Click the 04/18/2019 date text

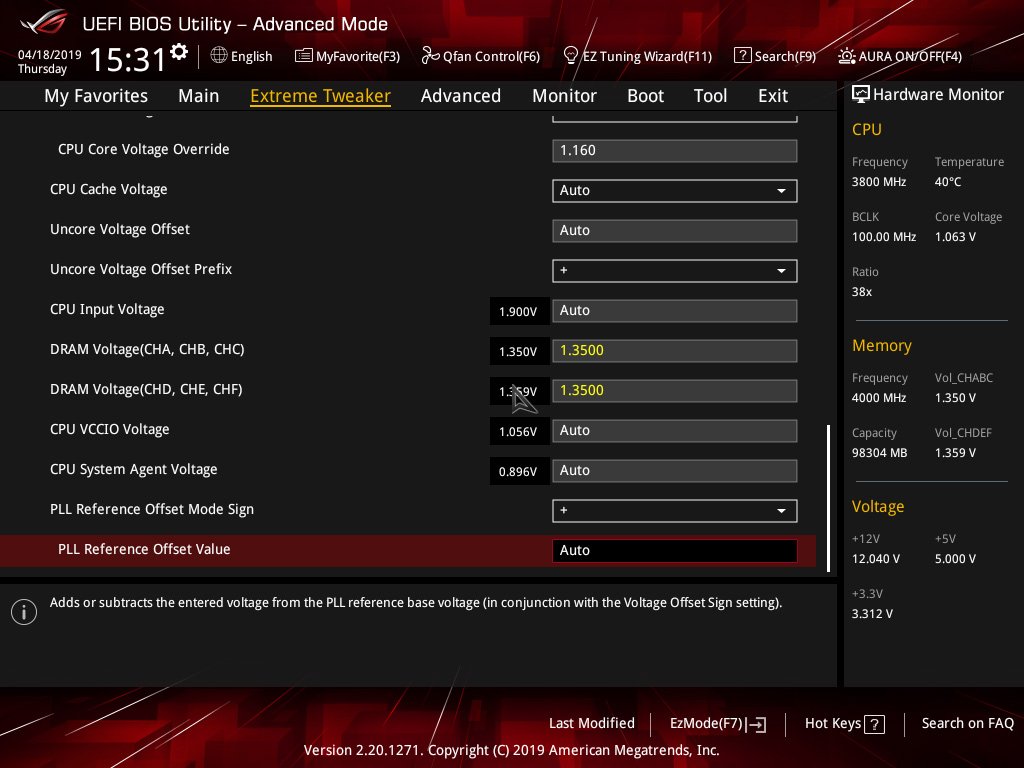[50, 55]
